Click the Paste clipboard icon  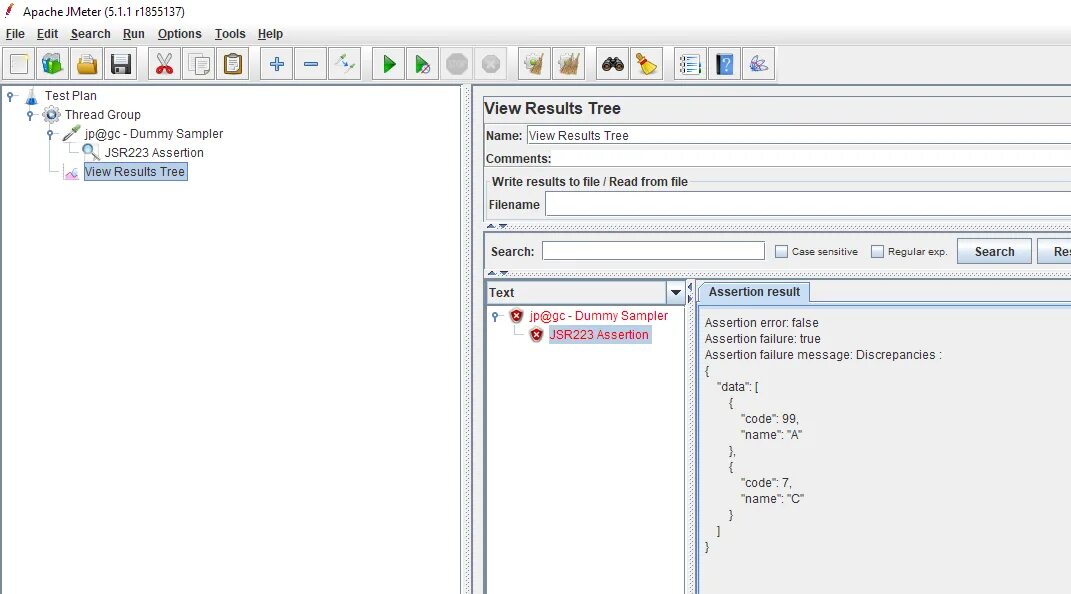(233, 64)
